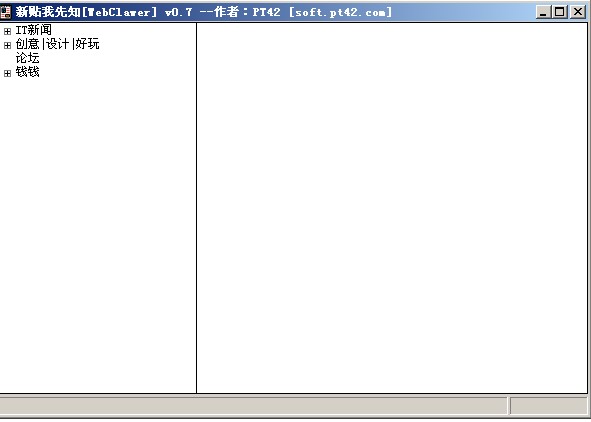The image size is (591, 422).
Task: Click inside the empty right content pane
Action: (392, 208)
